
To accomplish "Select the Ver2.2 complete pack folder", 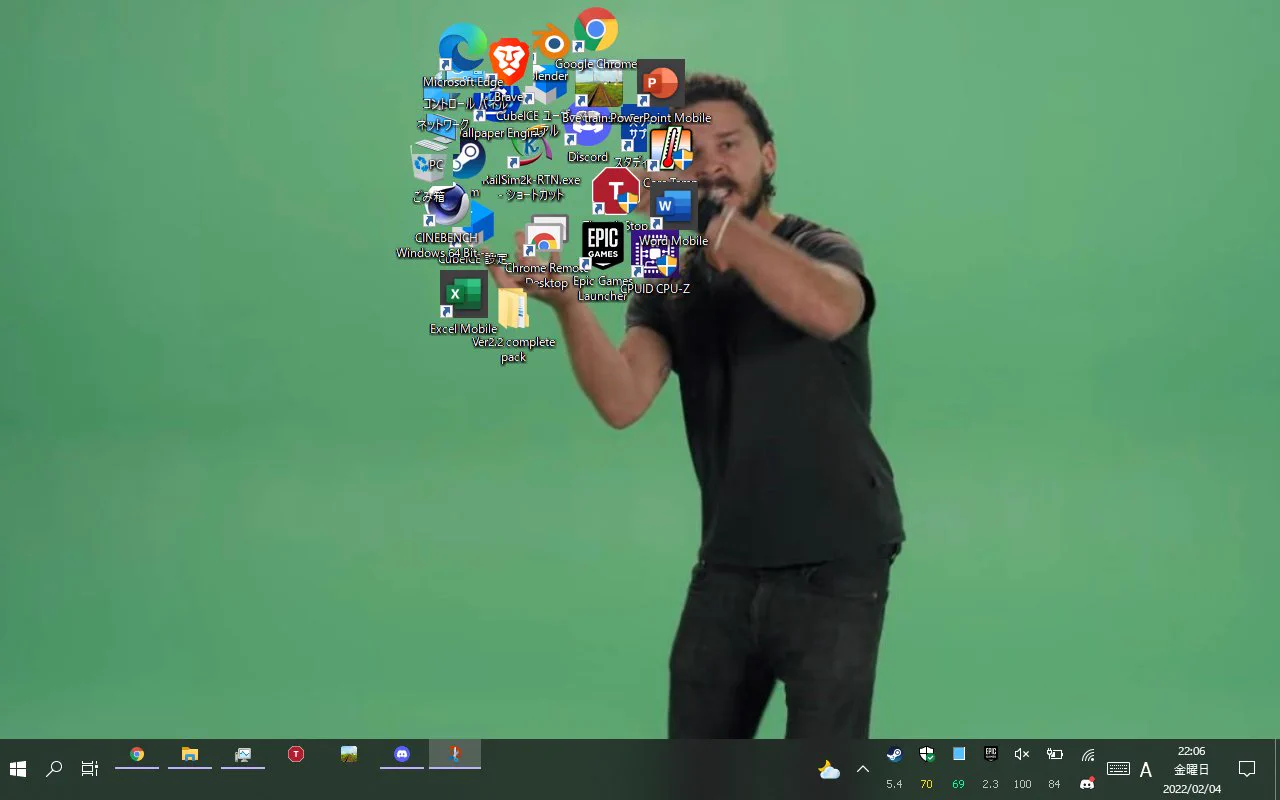I will (513, 309).
